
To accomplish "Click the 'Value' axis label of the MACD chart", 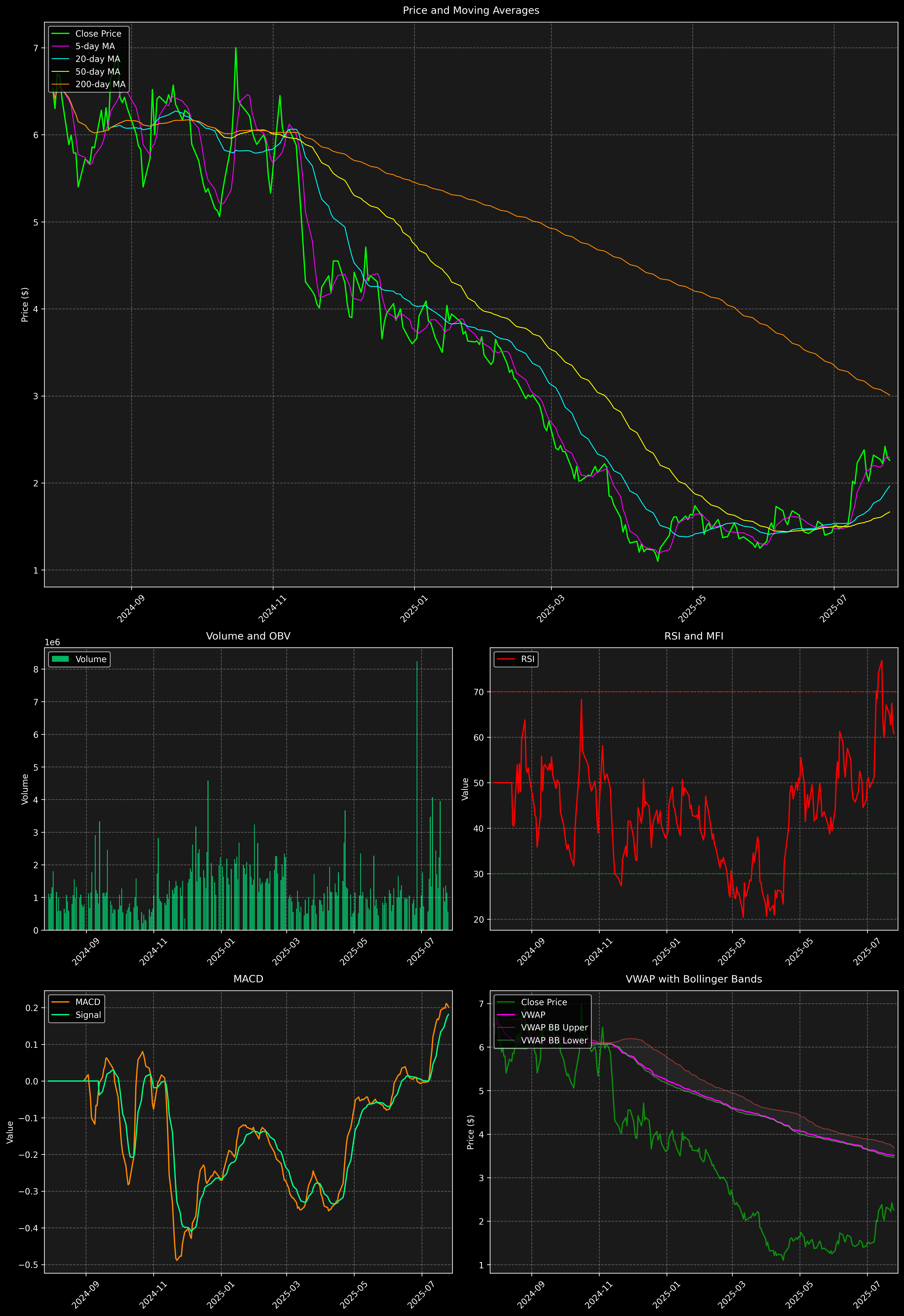I will (x=10, y=1132).
